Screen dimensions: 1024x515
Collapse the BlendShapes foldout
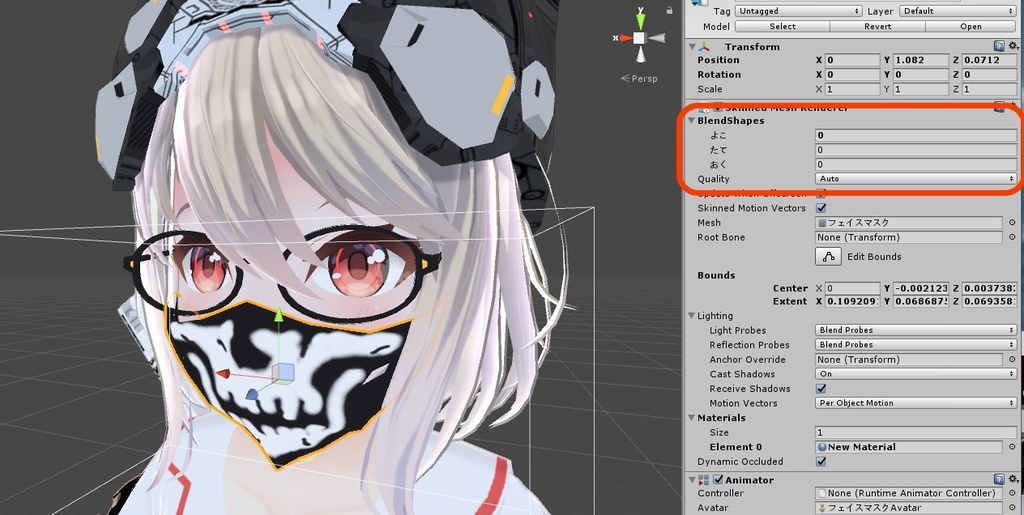[692, 121]
